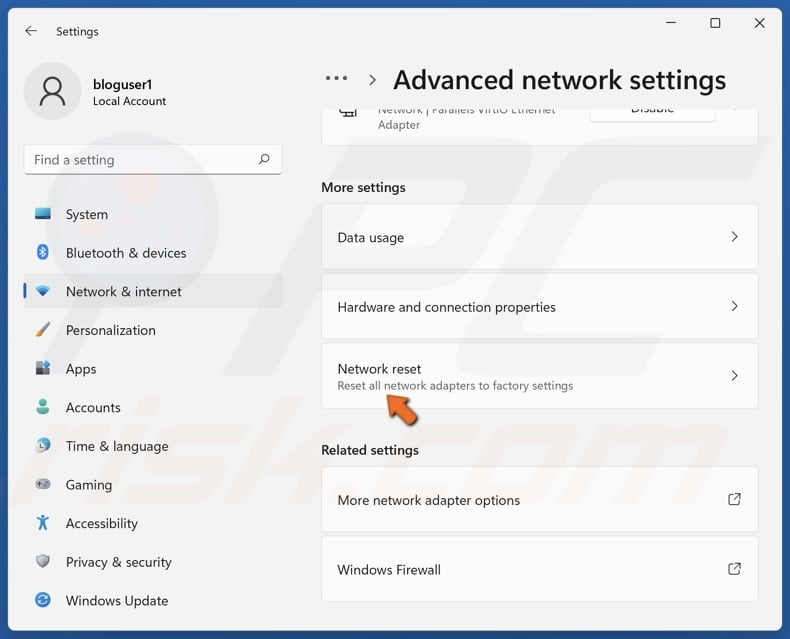Screen dimensions: 790x639
Task: Open Windows Update page
Action: click(153, 600)
